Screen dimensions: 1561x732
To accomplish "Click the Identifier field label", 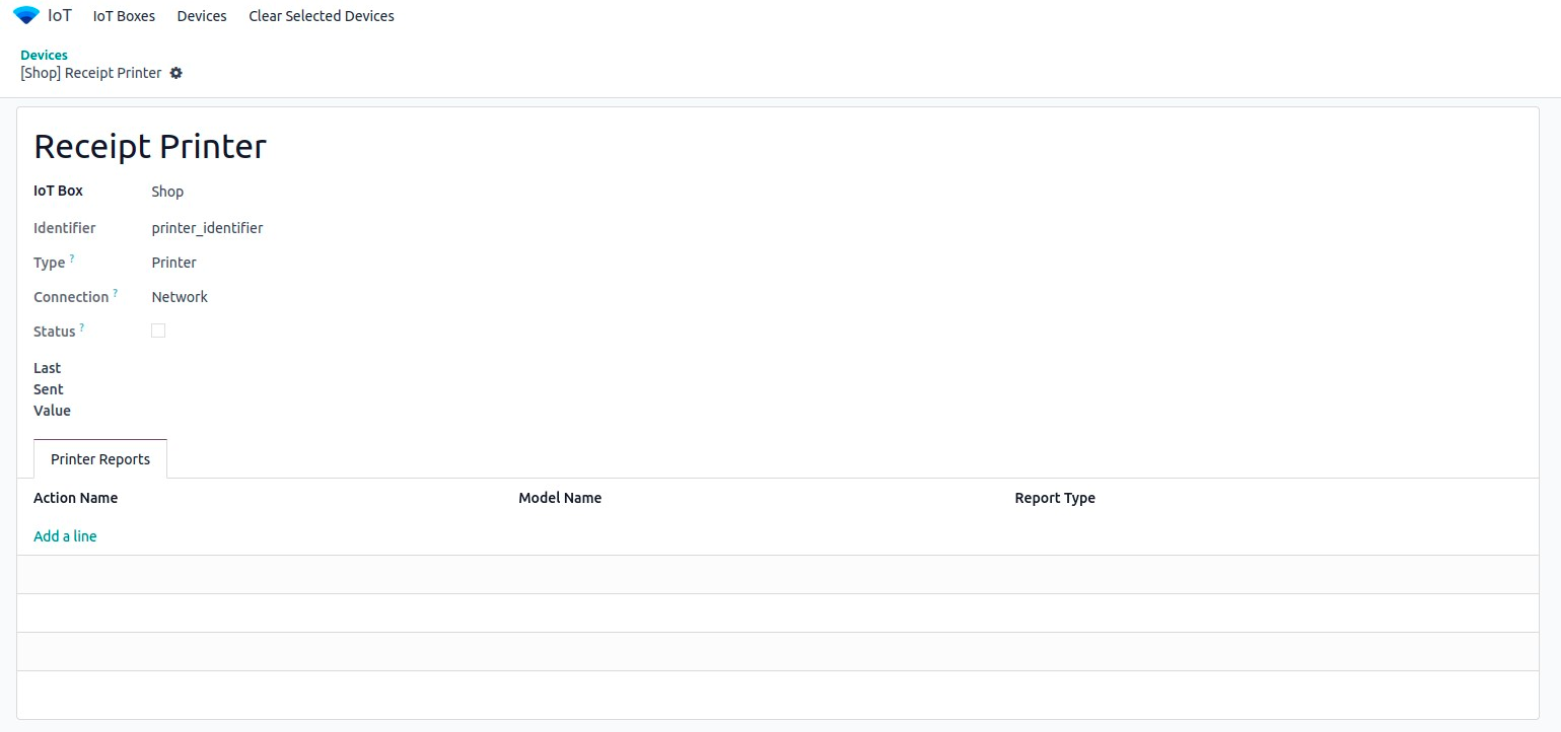I will click(x=65, y=228).
